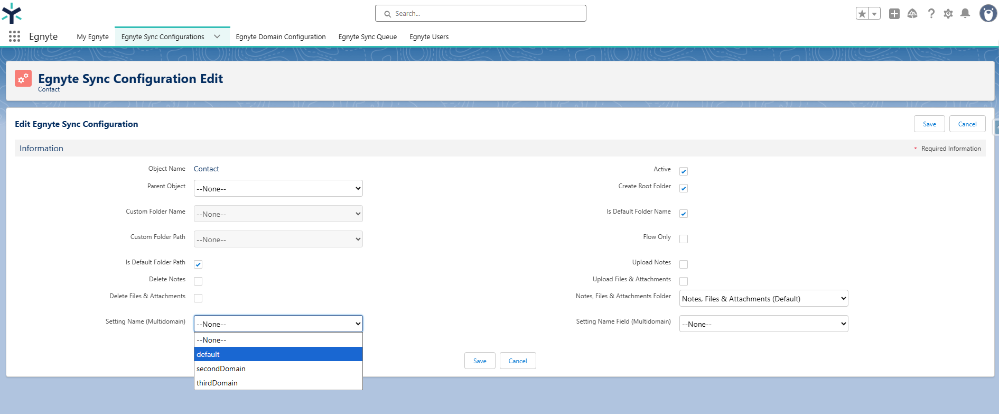Select the thirdDomain option
The width and height of the screenshot is (999, 414).
pos(278,383)
